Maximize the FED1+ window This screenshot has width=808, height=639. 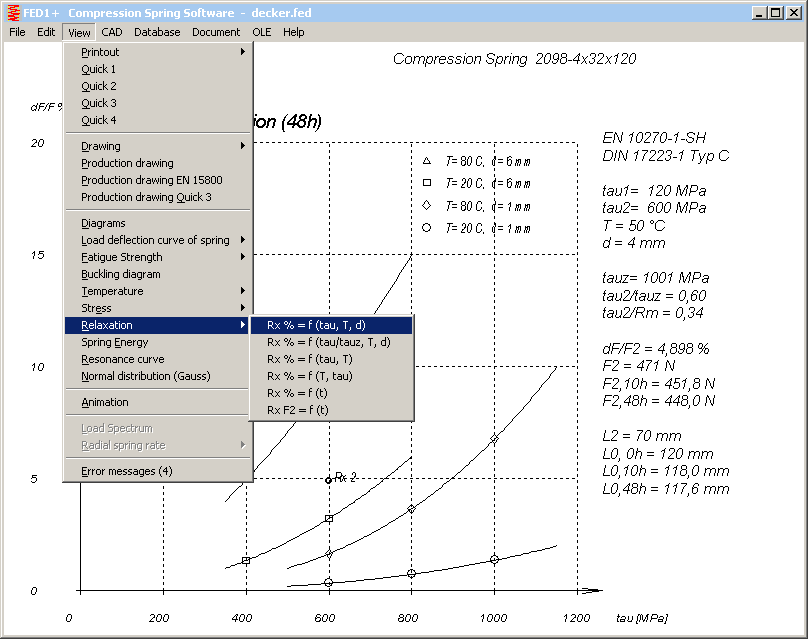[775, 12]
